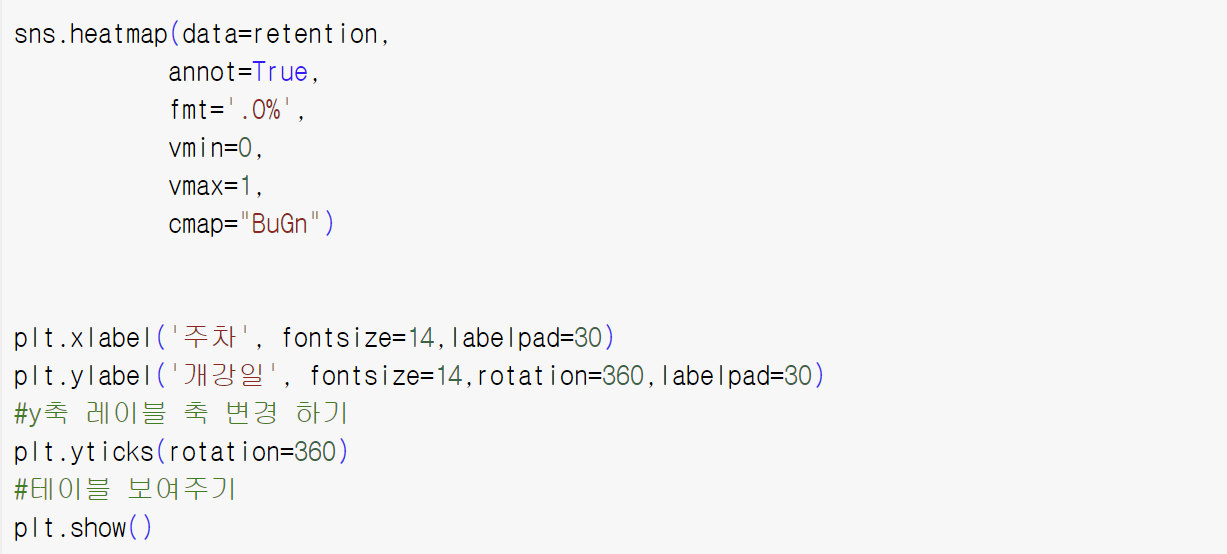
Task: Click the cmap parameter name
Action: click(x=196, y=224)
